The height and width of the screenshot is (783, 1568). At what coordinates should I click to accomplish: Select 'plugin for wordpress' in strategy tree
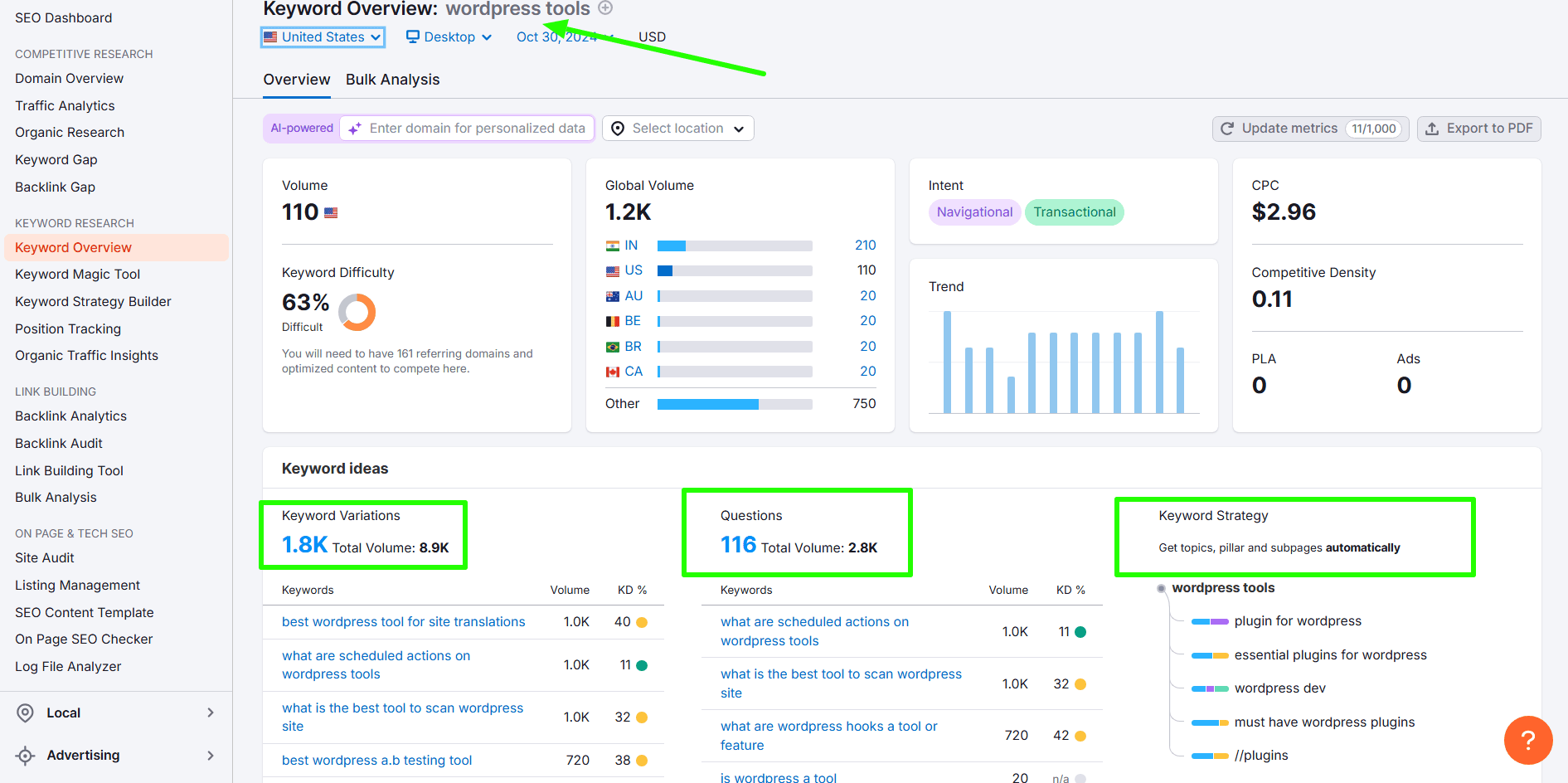coord(1298,621)
